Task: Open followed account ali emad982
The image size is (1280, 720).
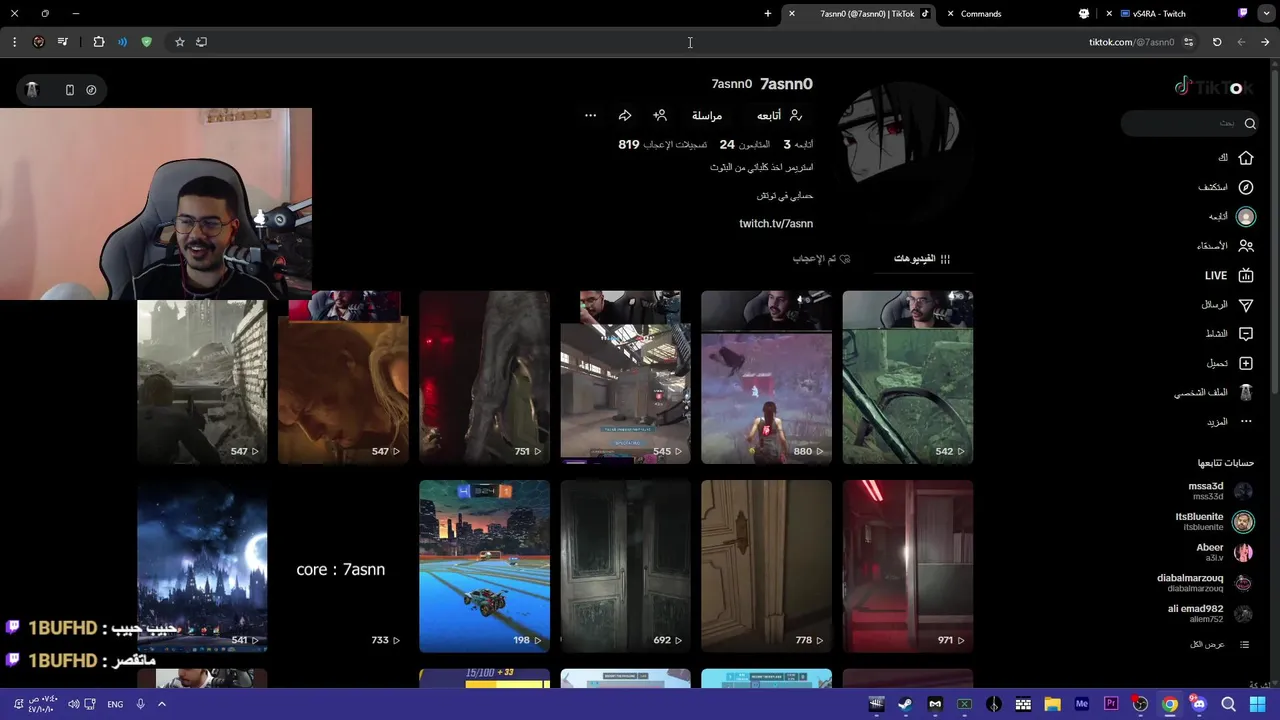Action: pyautogui.click(x=1210, y=613)
